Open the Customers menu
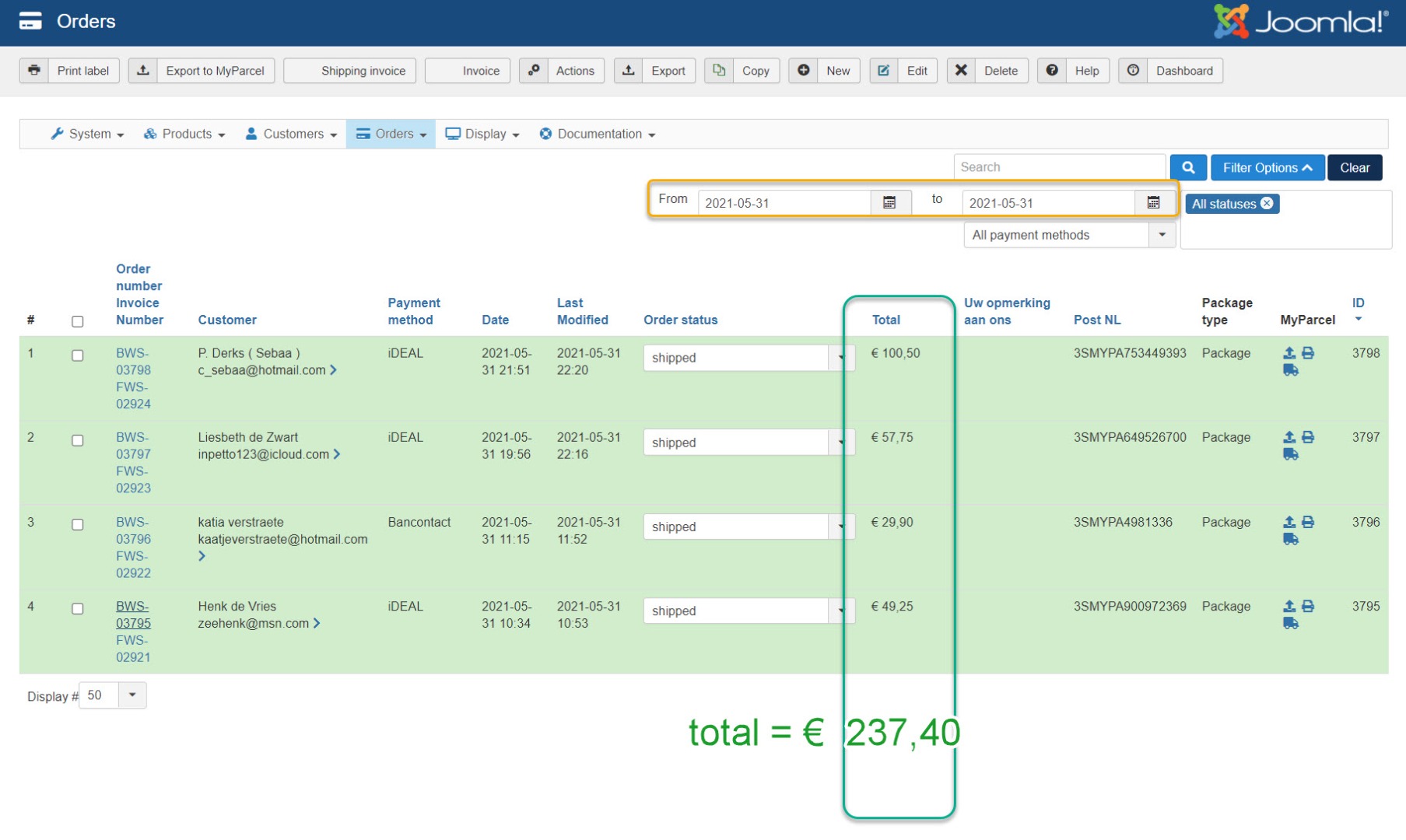Image resolution: width=1406 pixels, height=840 pixels. [292, 134]
